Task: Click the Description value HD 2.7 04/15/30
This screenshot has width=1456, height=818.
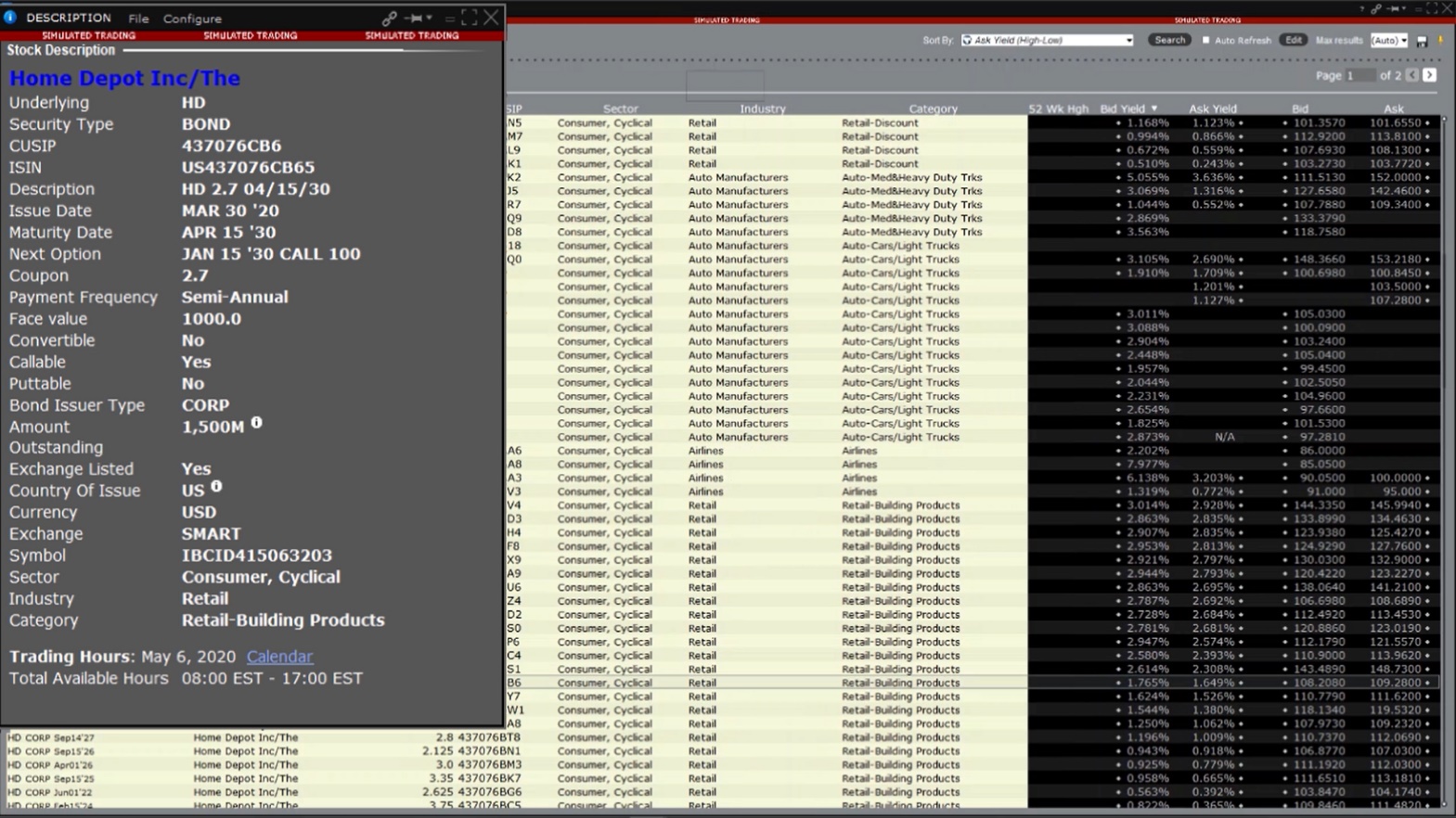Action: tap(255, 188)
